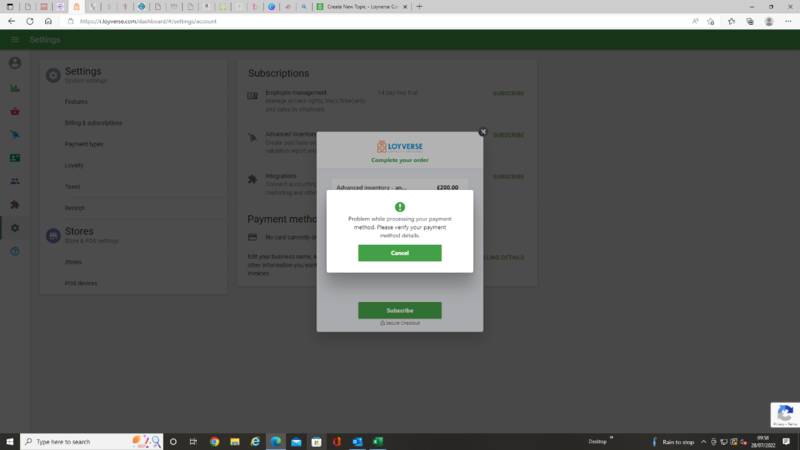Close the checkout popup with X icon
The image size is (800, 450).
click(482, 132)
